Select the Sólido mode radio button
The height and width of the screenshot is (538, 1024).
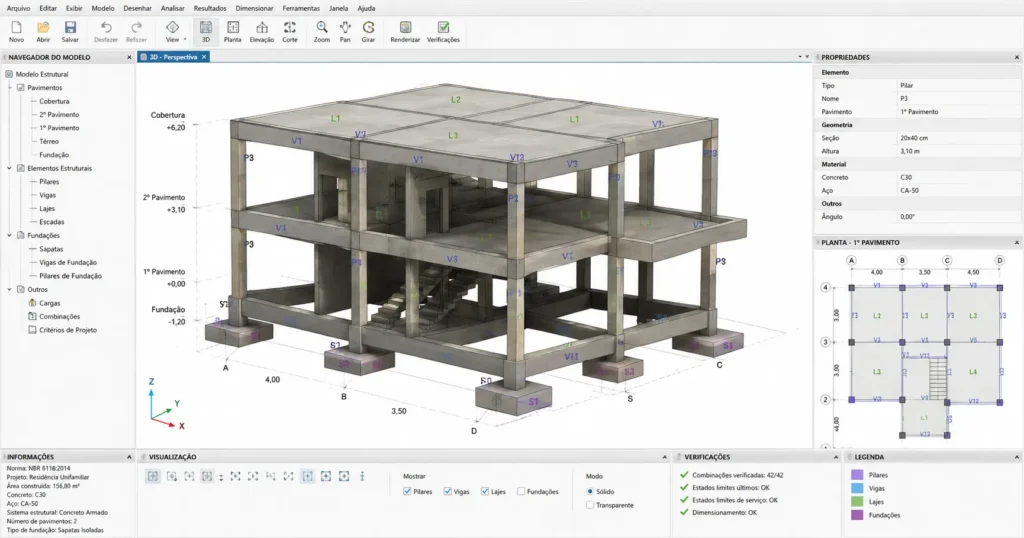[590, 491]
